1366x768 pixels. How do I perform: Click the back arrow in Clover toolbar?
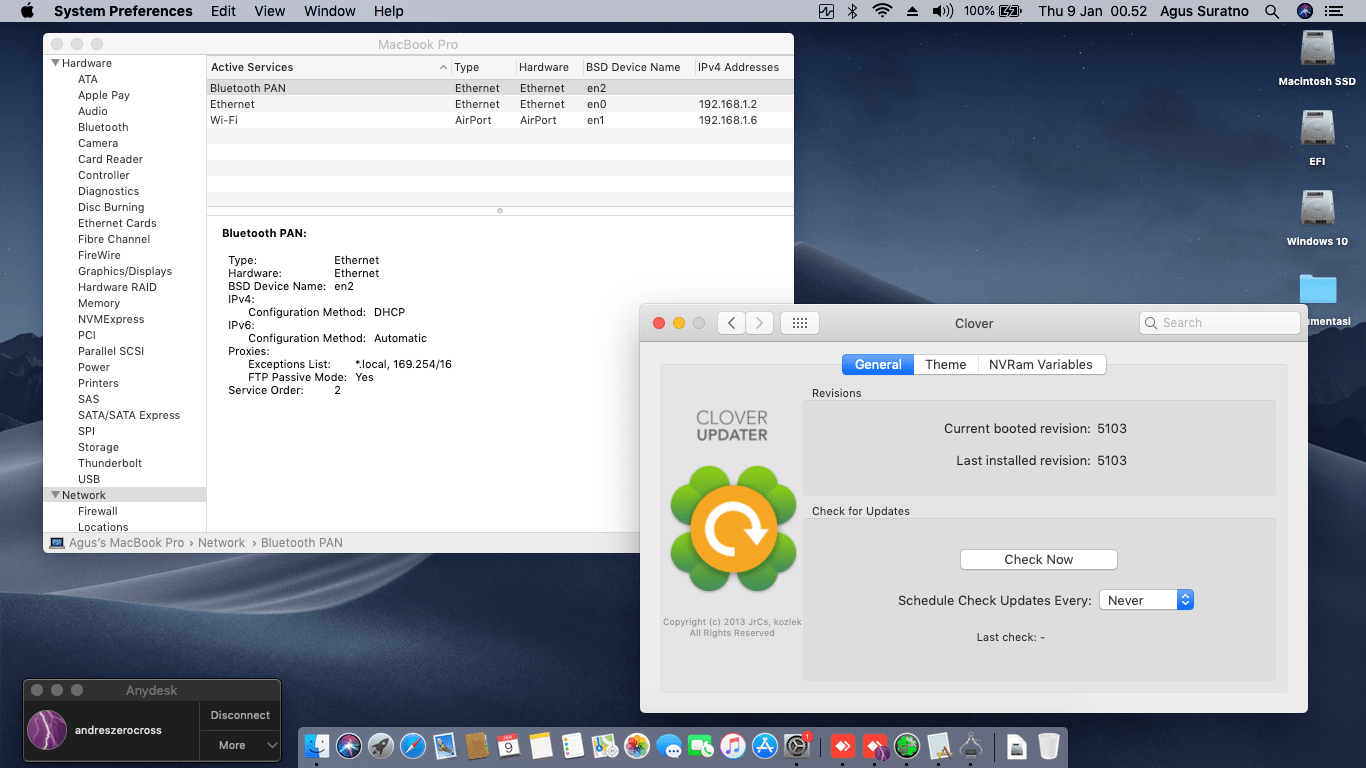(732, 323)
